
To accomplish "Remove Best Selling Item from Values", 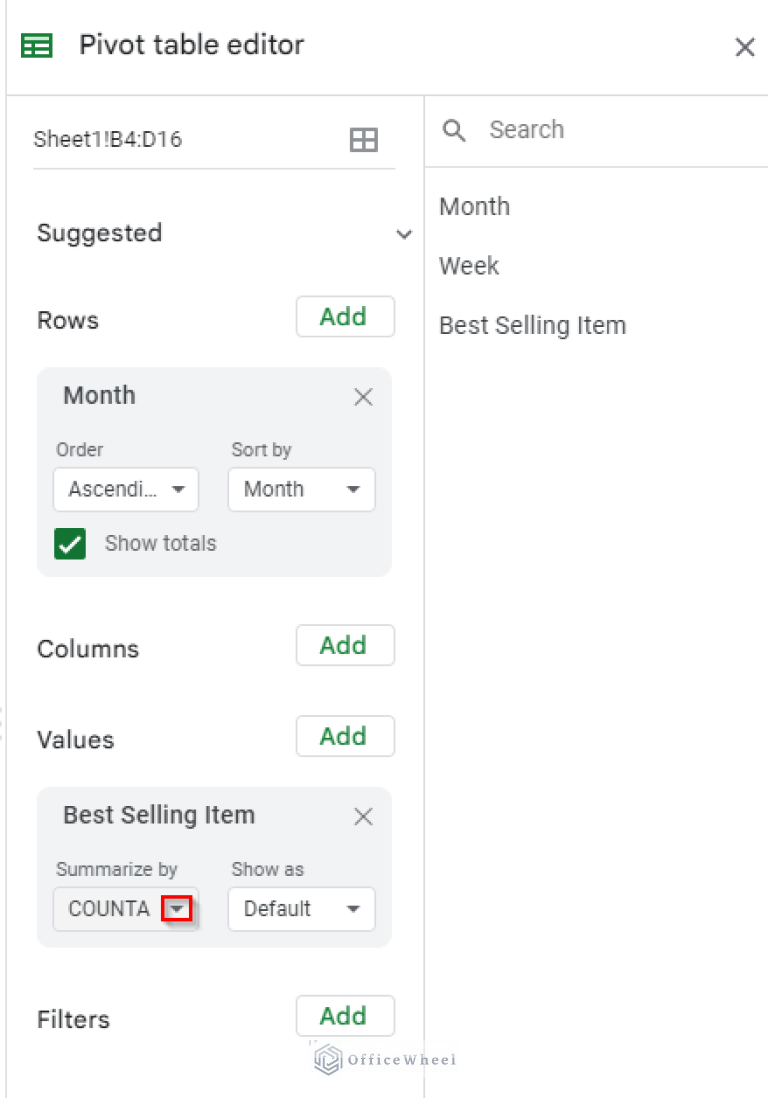I will (363, 816).
